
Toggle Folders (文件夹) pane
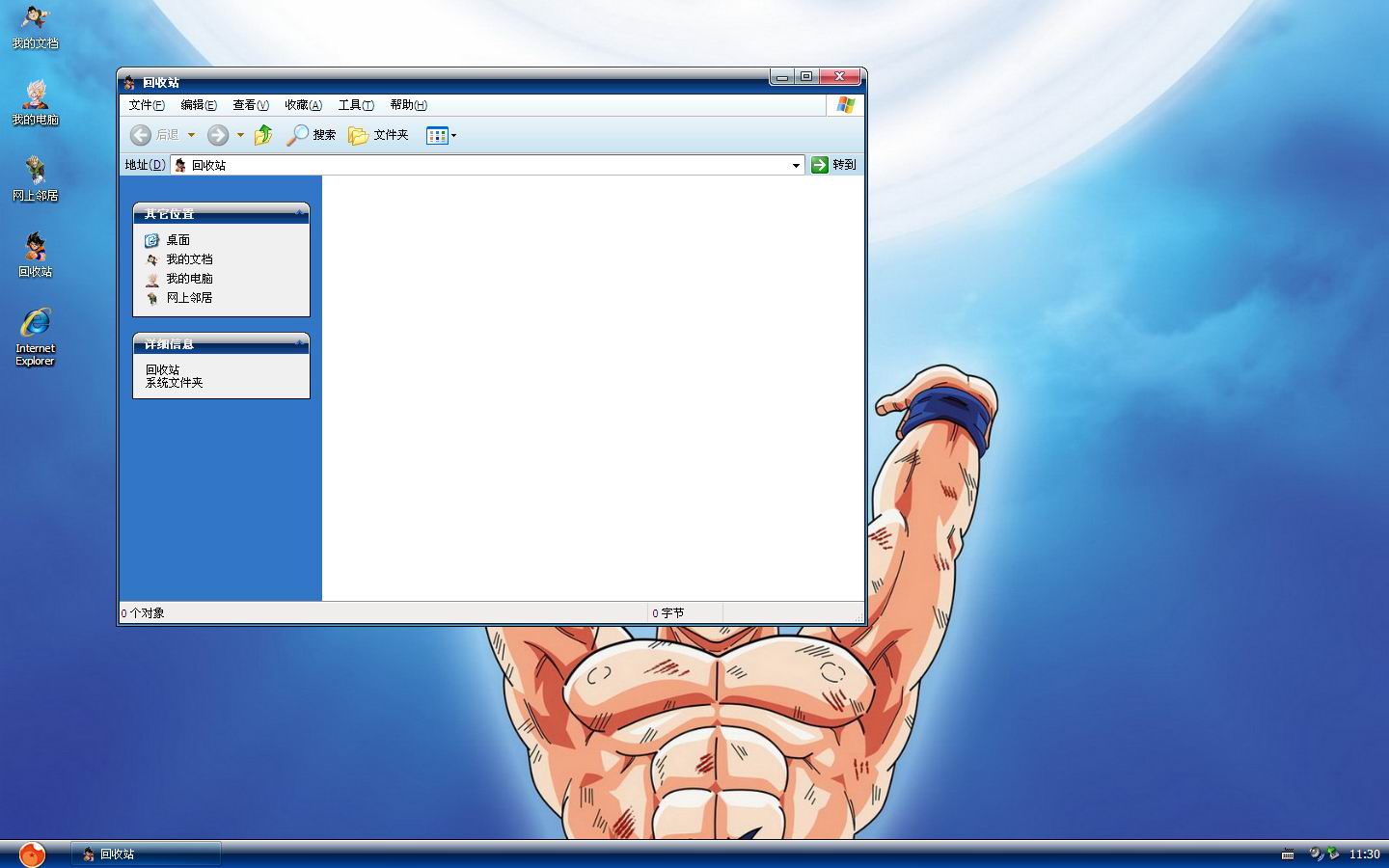pos(378,135)
